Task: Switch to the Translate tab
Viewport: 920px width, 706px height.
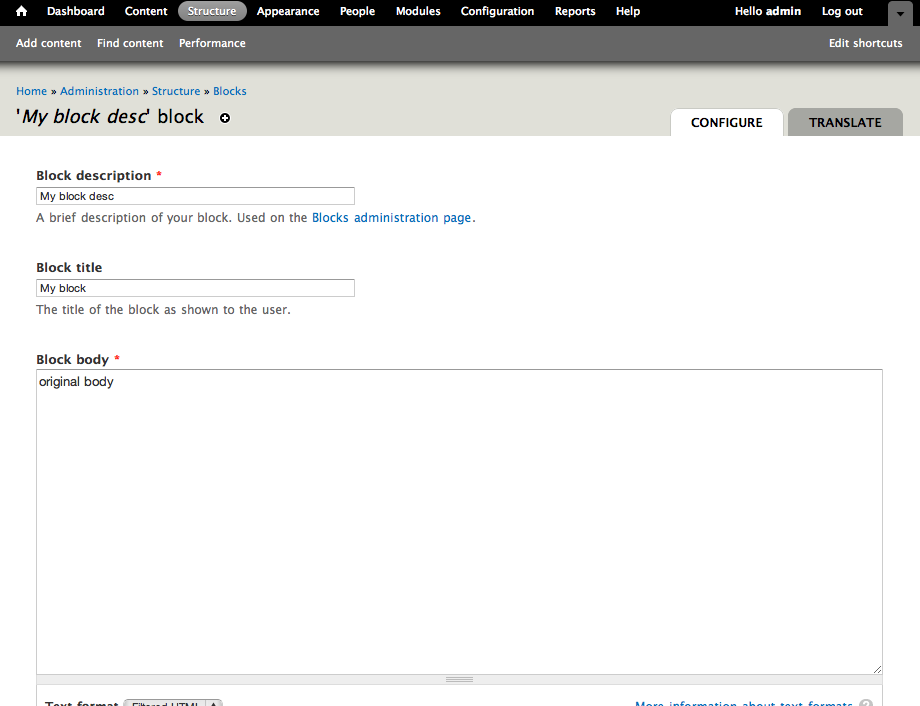Action: [x=845, y=122]
